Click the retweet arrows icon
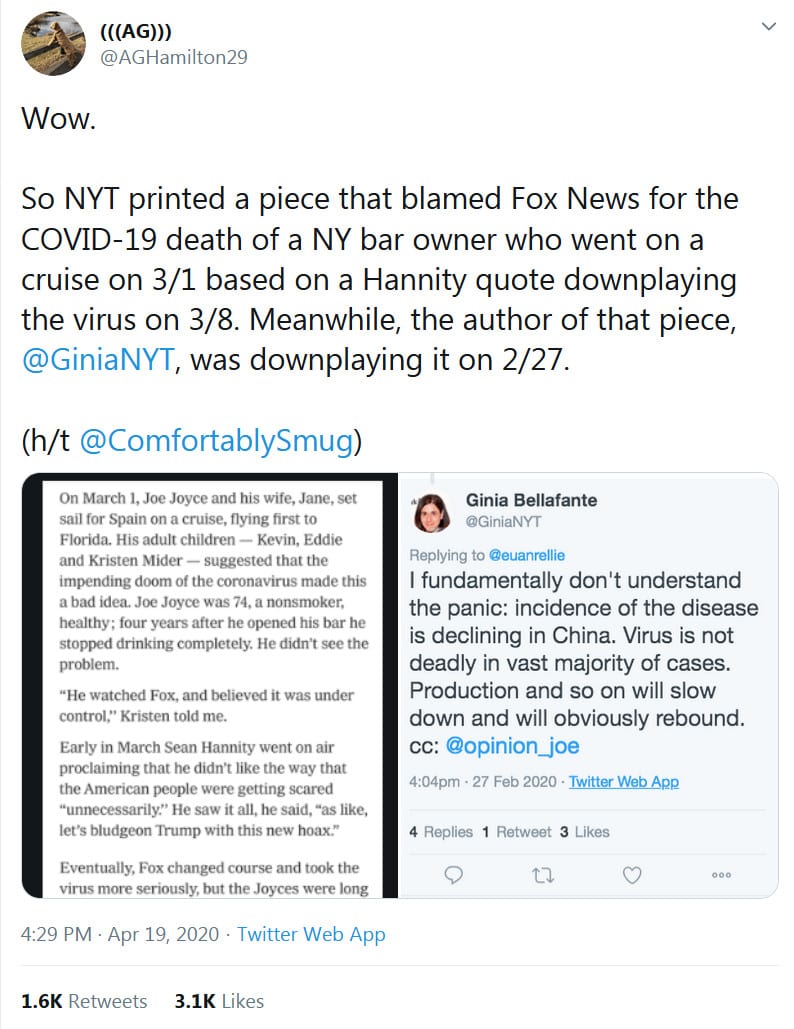This screenshot has height=1029, width=794. coord(542,875)
